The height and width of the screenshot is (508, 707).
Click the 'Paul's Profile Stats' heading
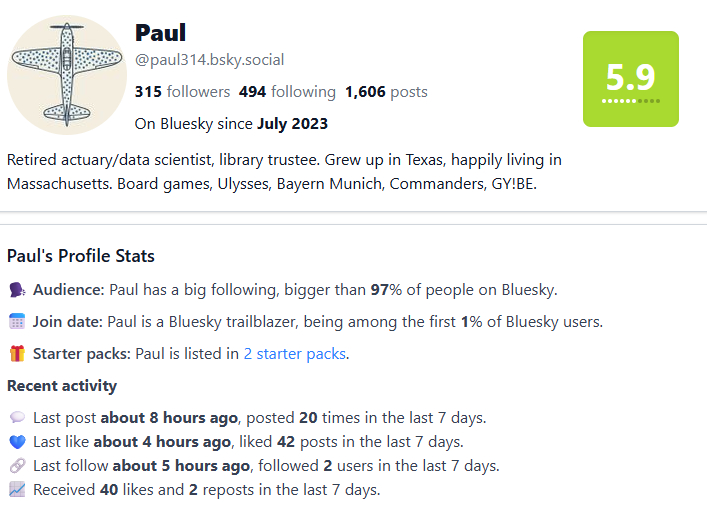(x=81, y=256)
